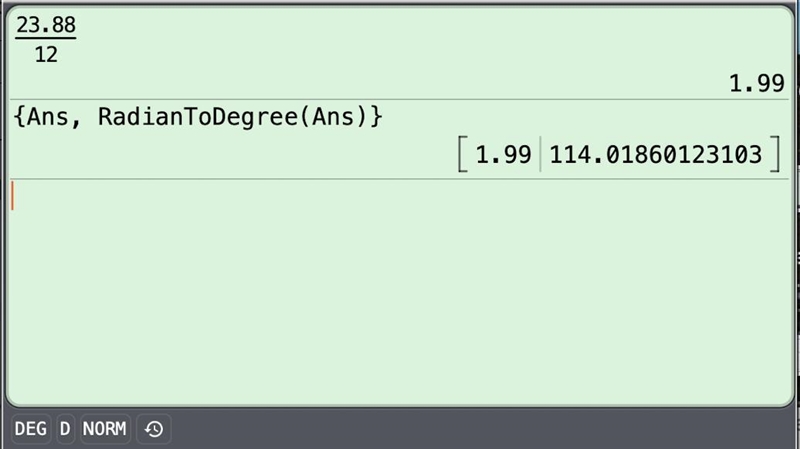This screenshot has width=800, height=449.
Task: Click the right bracket of the result vector
Action: (x=775, y=154)
